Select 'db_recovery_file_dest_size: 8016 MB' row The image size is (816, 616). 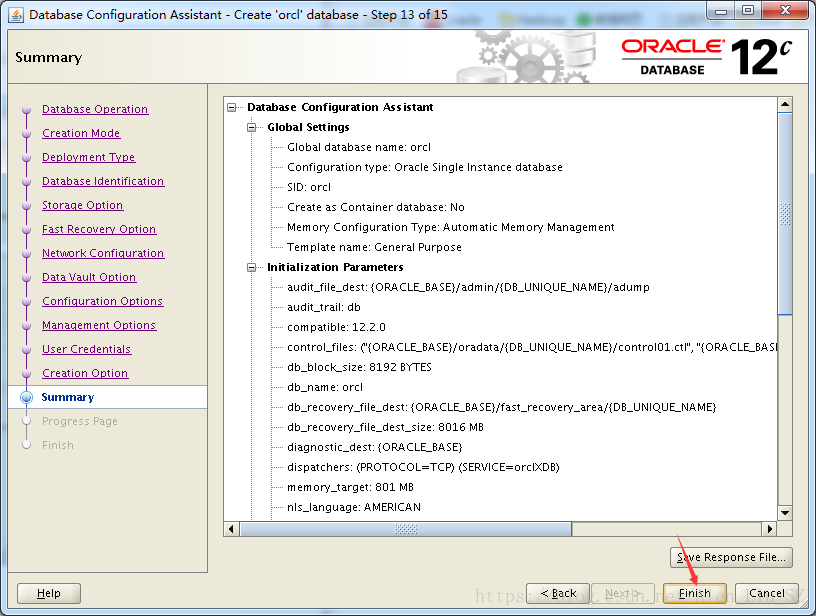click(385, 427)
